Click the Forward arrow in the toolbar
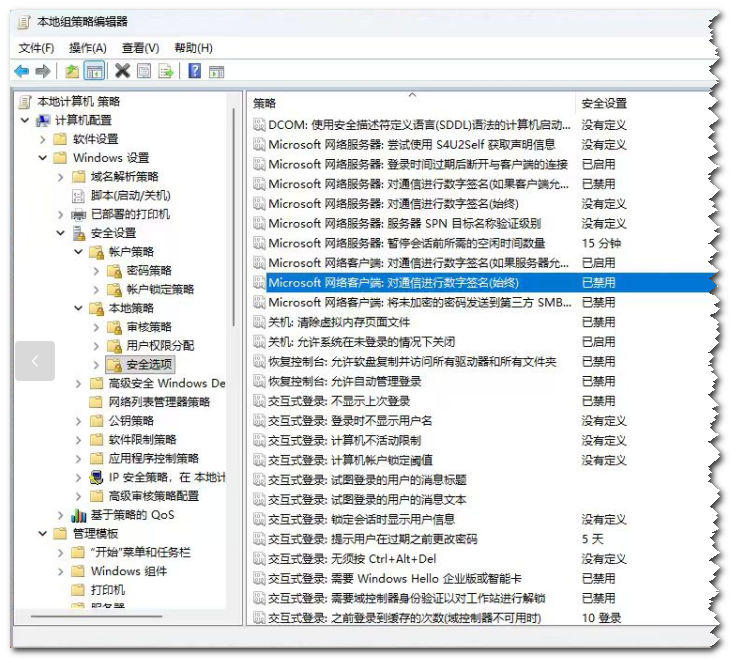The width and height of the screenshot is (737, 659). point(43,71)
